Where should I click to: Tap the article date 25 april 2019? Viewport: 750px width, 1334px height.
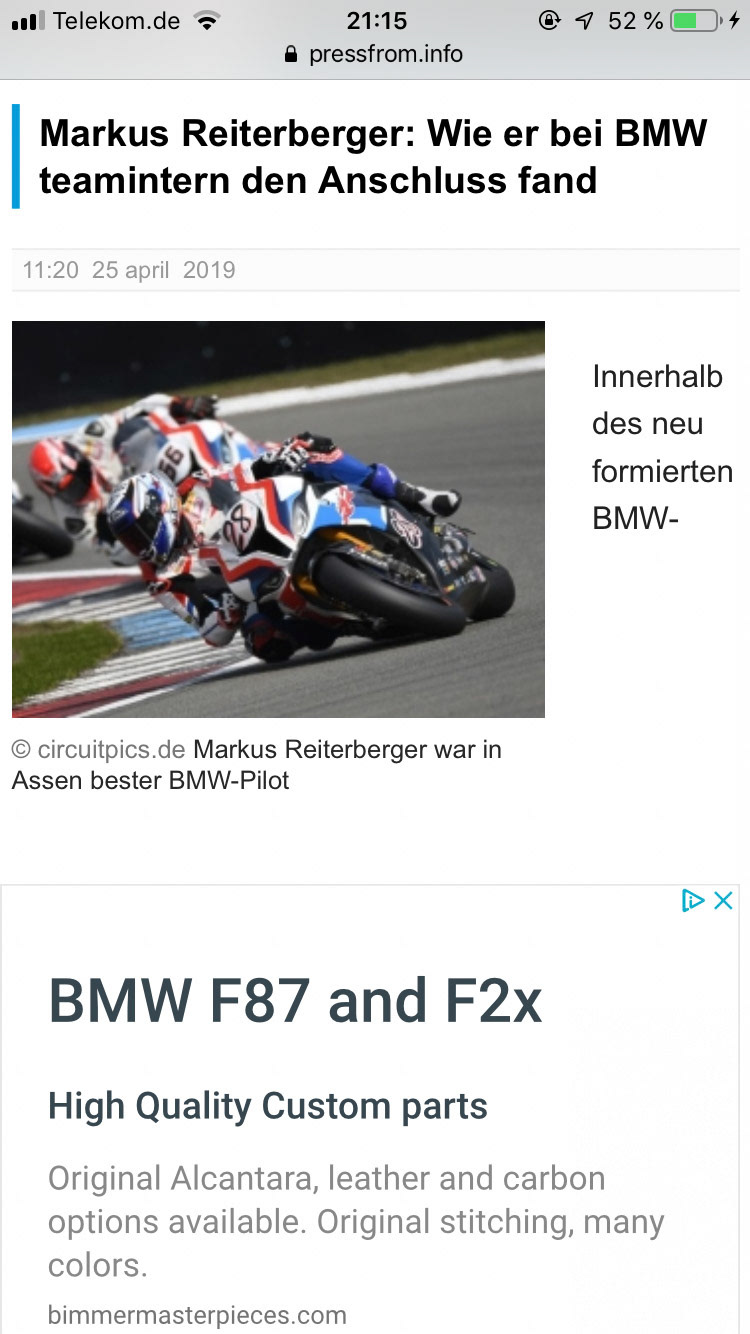164,270
